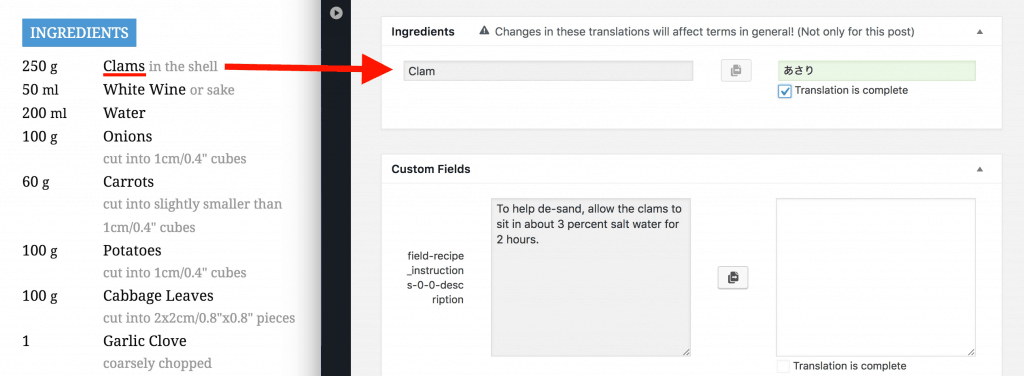Click the Ingredients panel title

423,31
